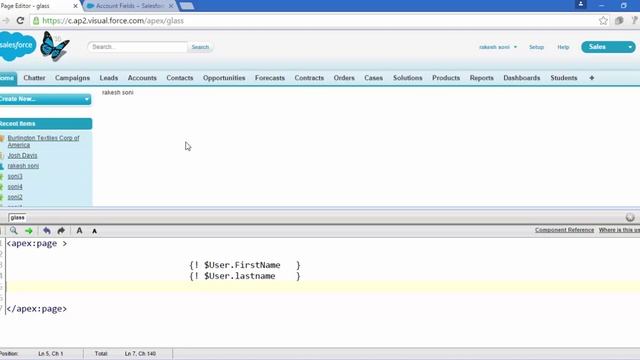Open the Orders tab
The height and width of the screenshot is (360, 640).
coord(344,78)
